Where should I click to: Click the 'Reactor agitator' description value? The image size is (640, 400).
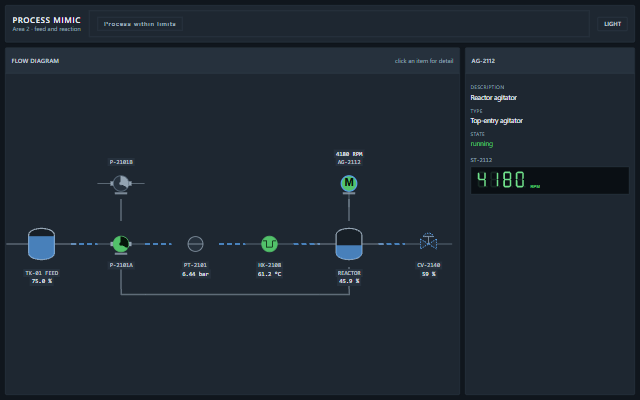pyautogui.click(x=493, y=98)
